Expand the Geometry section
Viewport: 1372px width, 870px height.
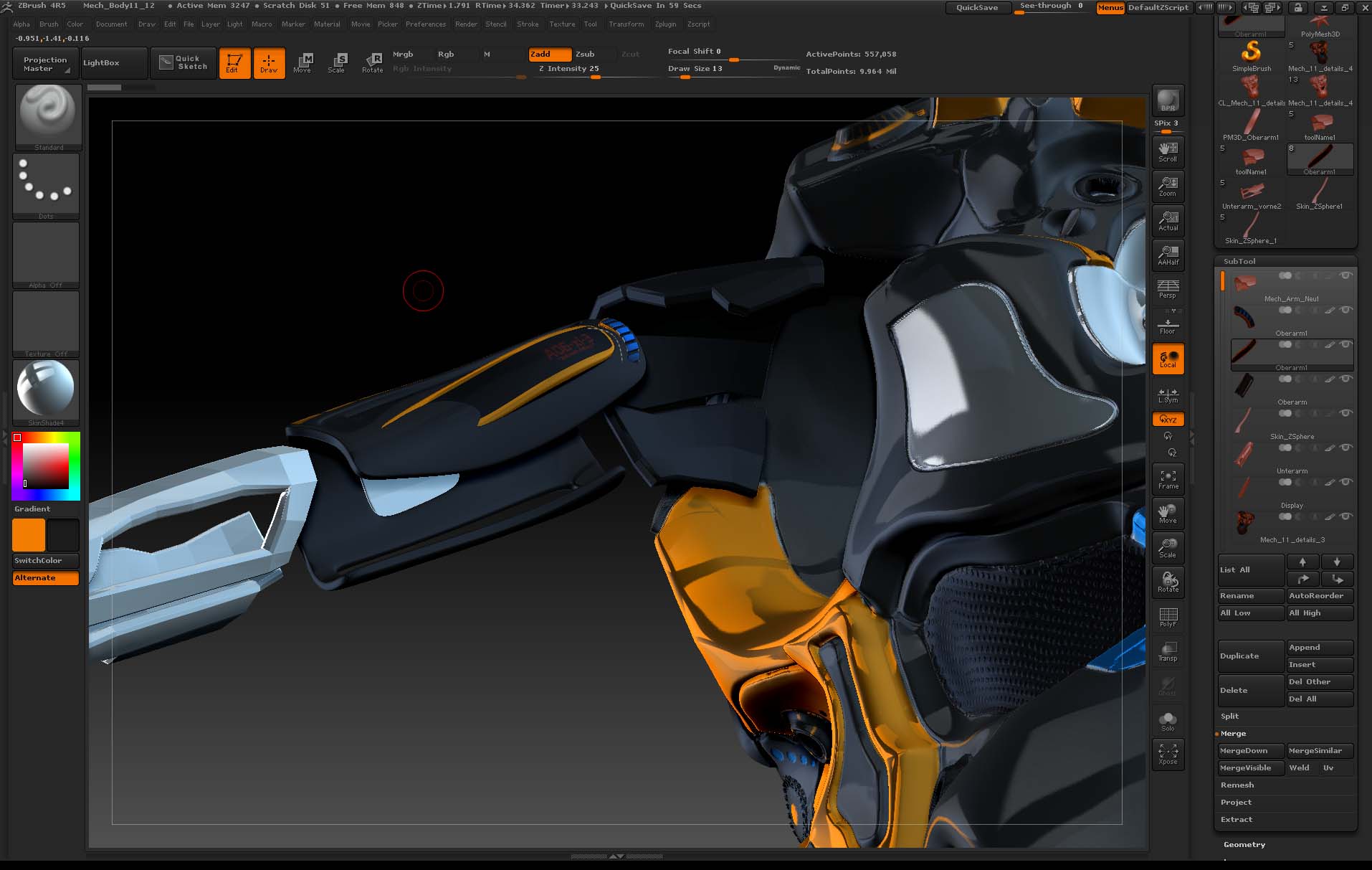[x=1244, y=844]
